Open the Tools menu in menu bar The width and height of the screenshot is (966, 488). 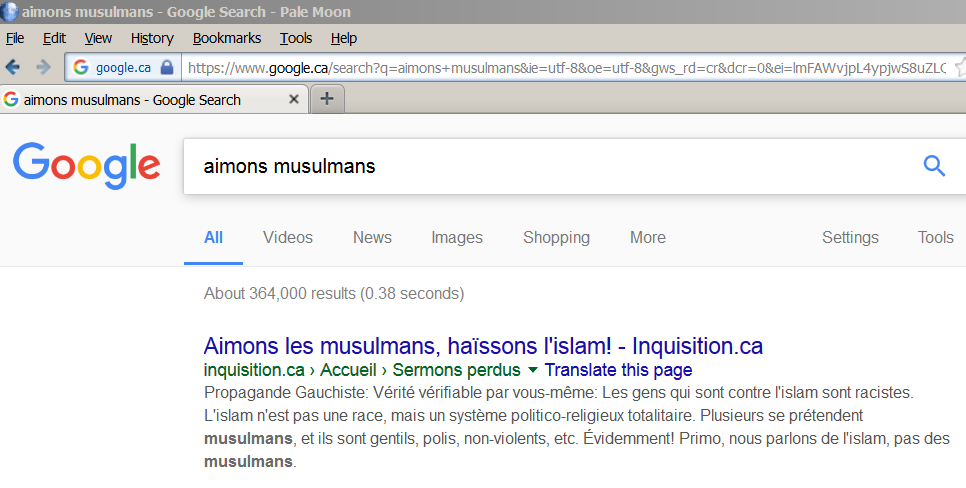coord(296,38)
